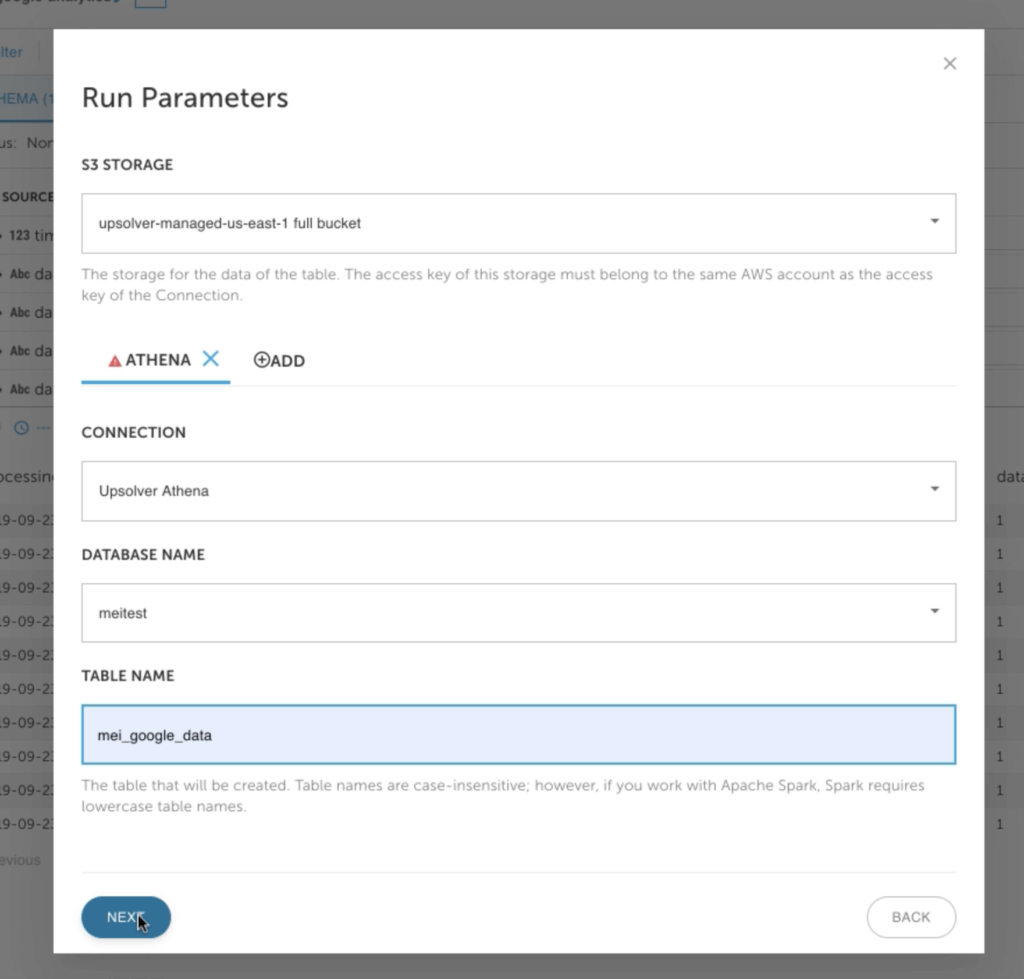Click the Run Parameters heading
The height and width of the screenshot is (979, 1024).
tap(185, 98)
